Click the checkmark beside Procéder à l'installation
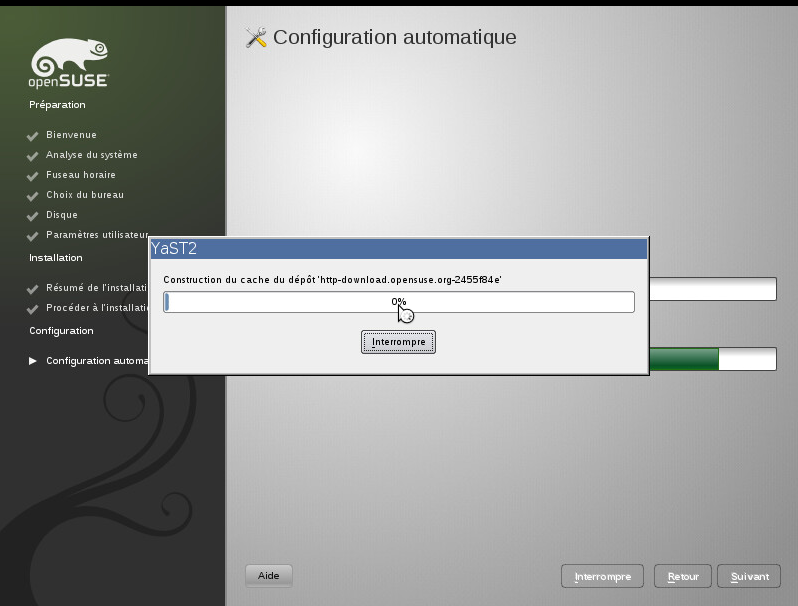Screen dimensions: 798x606 coord(33,309)
